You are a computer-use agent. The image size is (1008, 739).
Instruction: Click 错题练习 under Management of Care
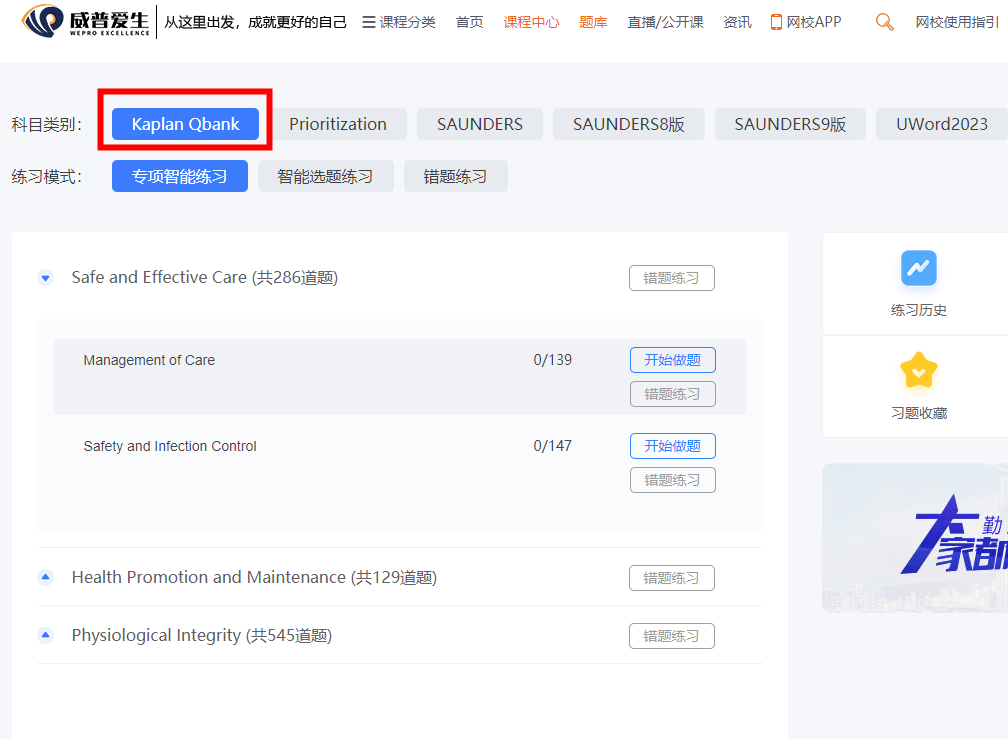tap(672, 394)
